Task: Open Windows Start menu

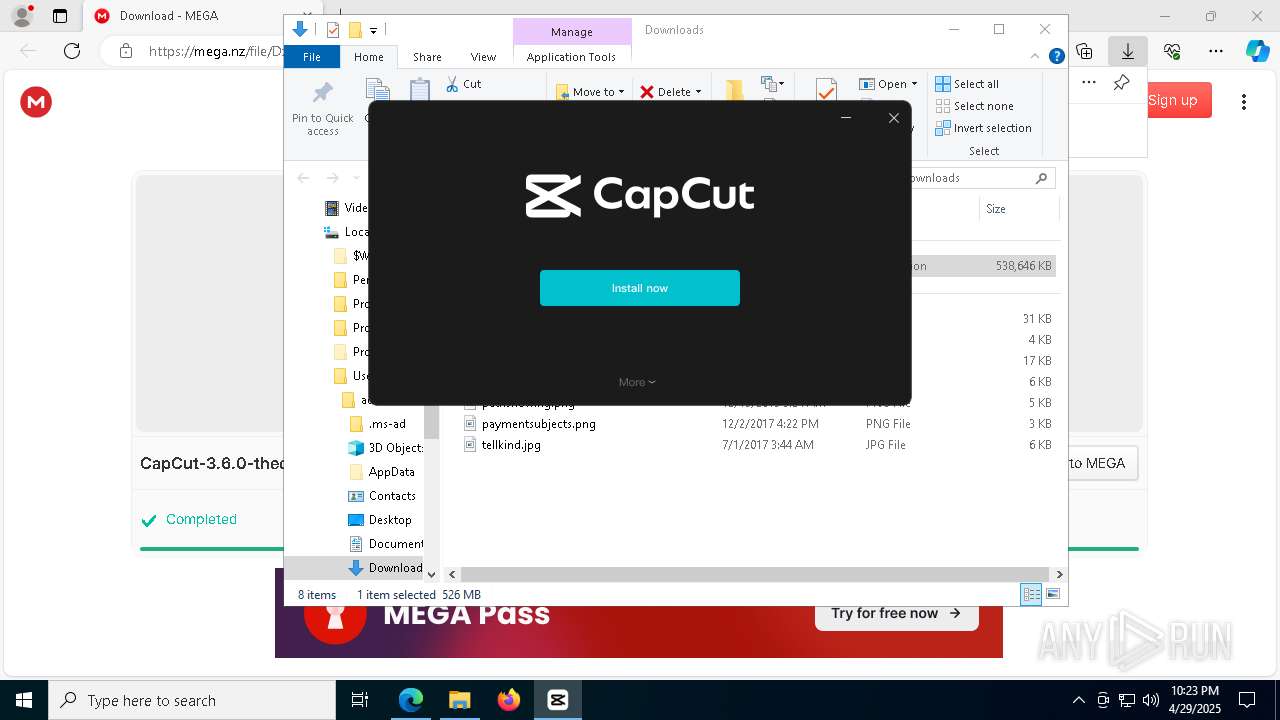Action: 24,700
